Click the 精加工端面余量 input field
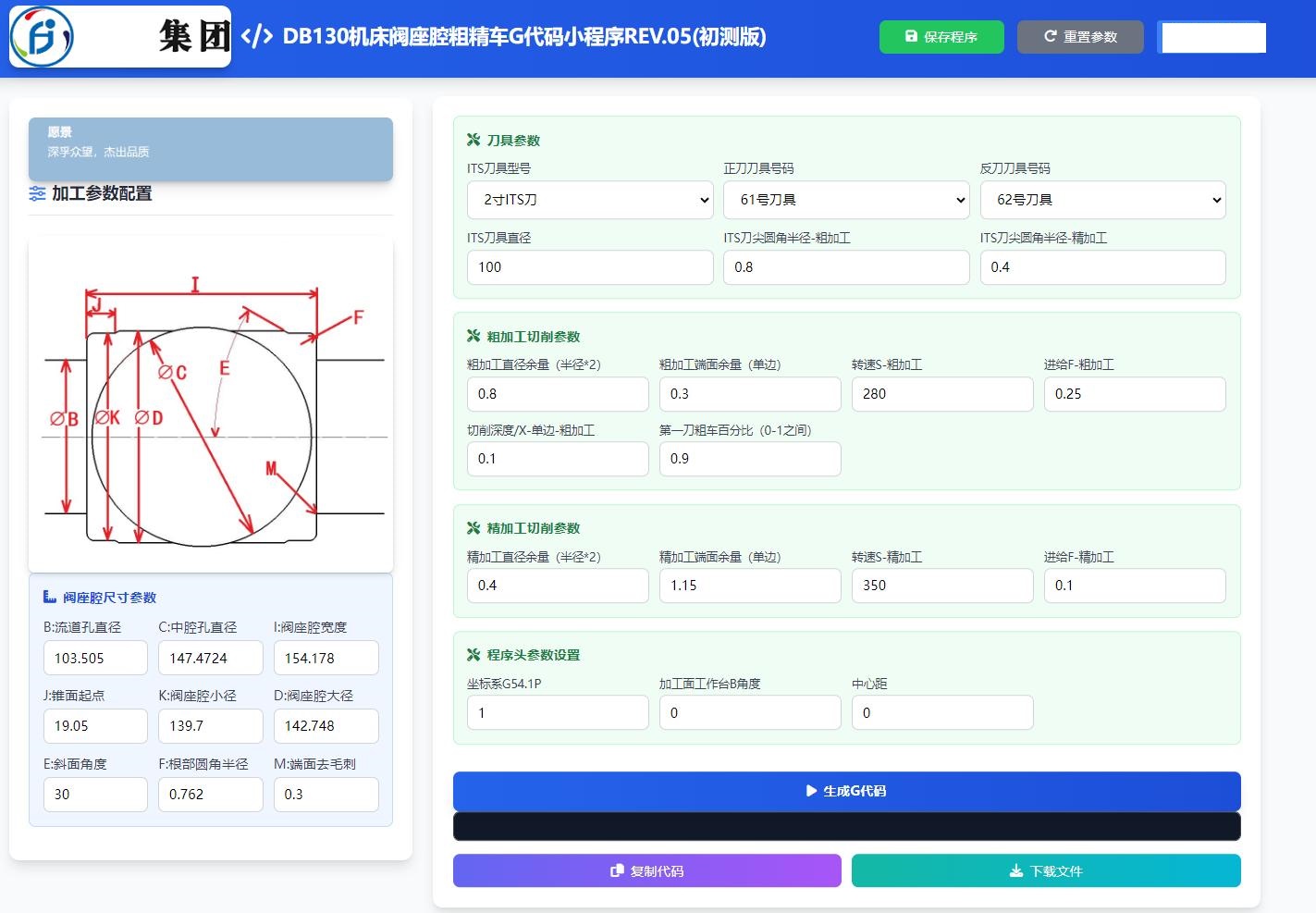The image size is (1316, 913). (750, 586)
